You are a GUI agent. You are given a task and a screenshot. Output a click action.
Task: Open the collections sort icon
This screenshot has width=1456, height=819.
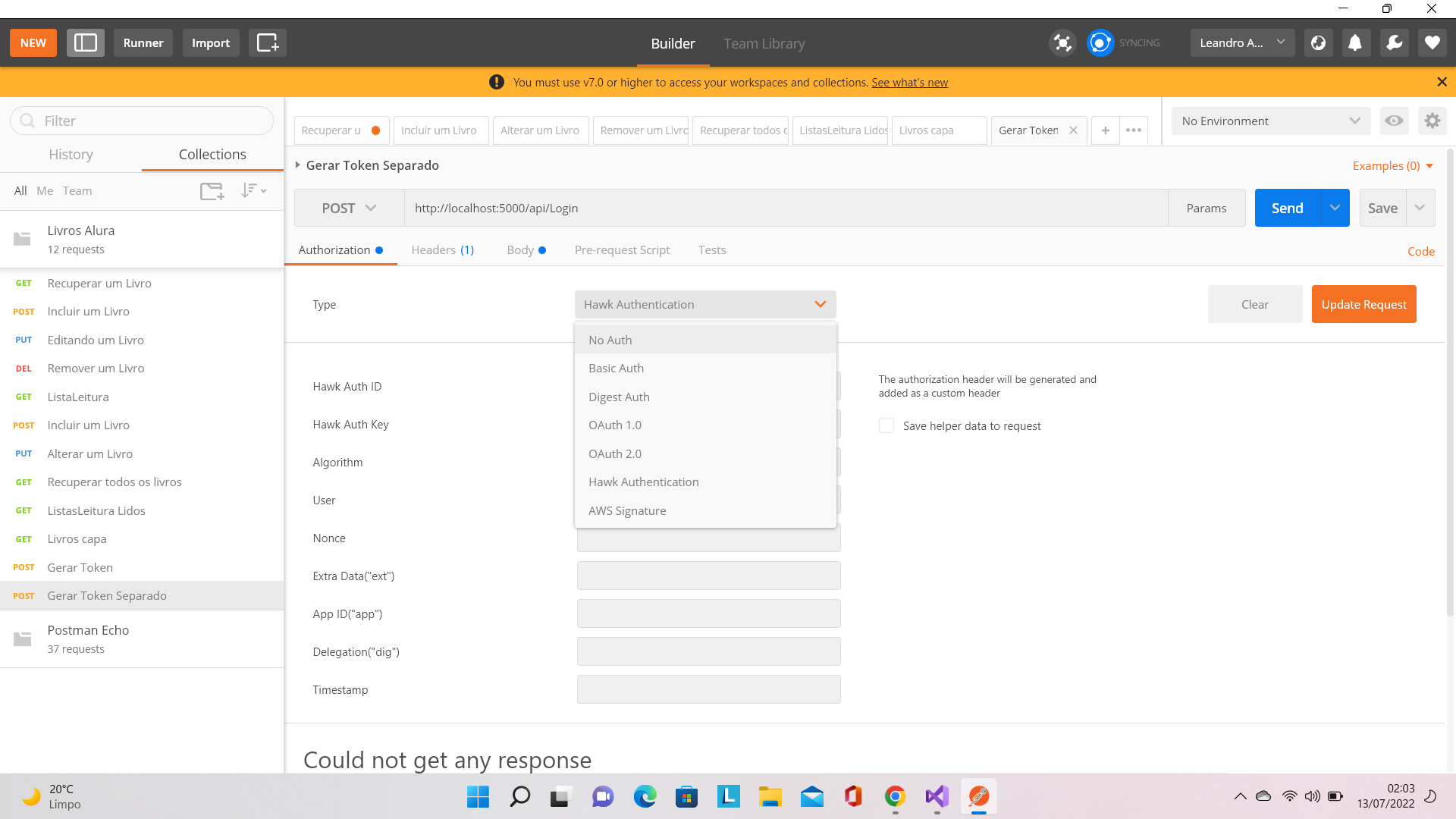253,190
